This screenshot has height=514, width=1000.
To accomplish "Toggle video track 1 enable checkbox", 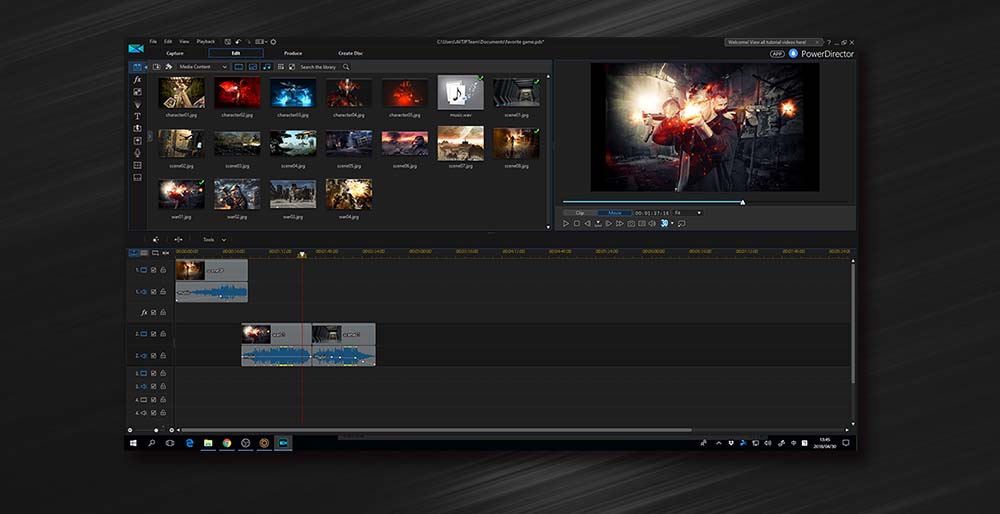I will (154, 270).
